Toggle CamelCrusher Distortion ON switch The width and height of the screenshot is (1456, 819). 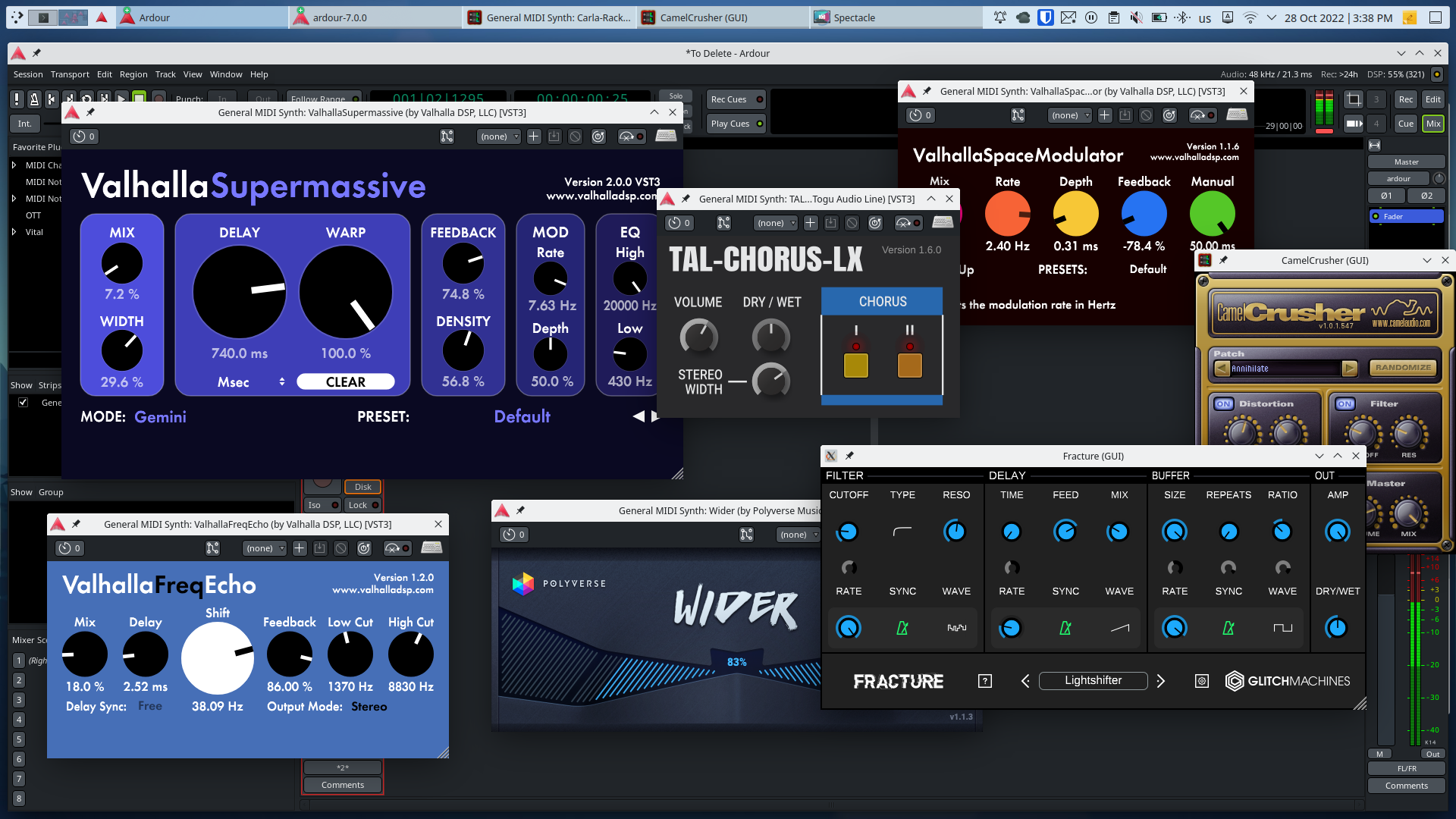coord(1223,404)
